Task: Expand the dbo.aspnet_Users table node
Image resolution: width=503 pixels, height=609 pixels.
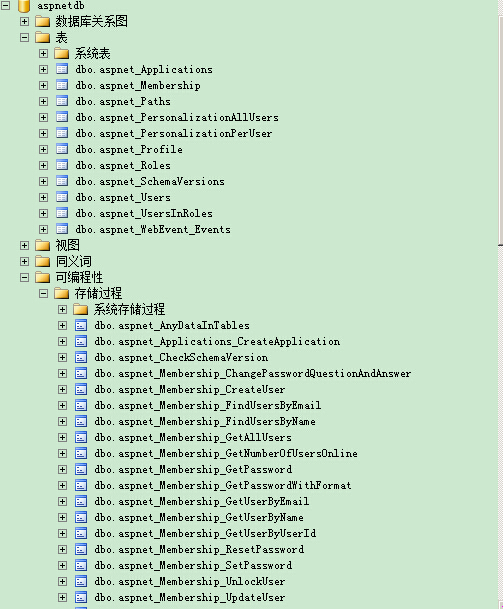Action: 44,197
